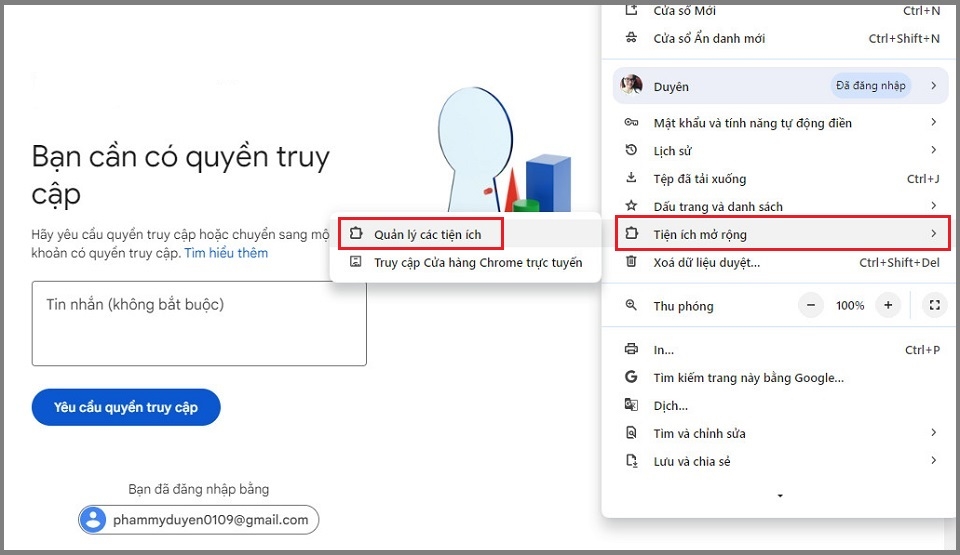Click the Yêu cầu quyền truy cập button
This screenshot has height=555, width=960.
pyautogui.click(x=126, y=407)
